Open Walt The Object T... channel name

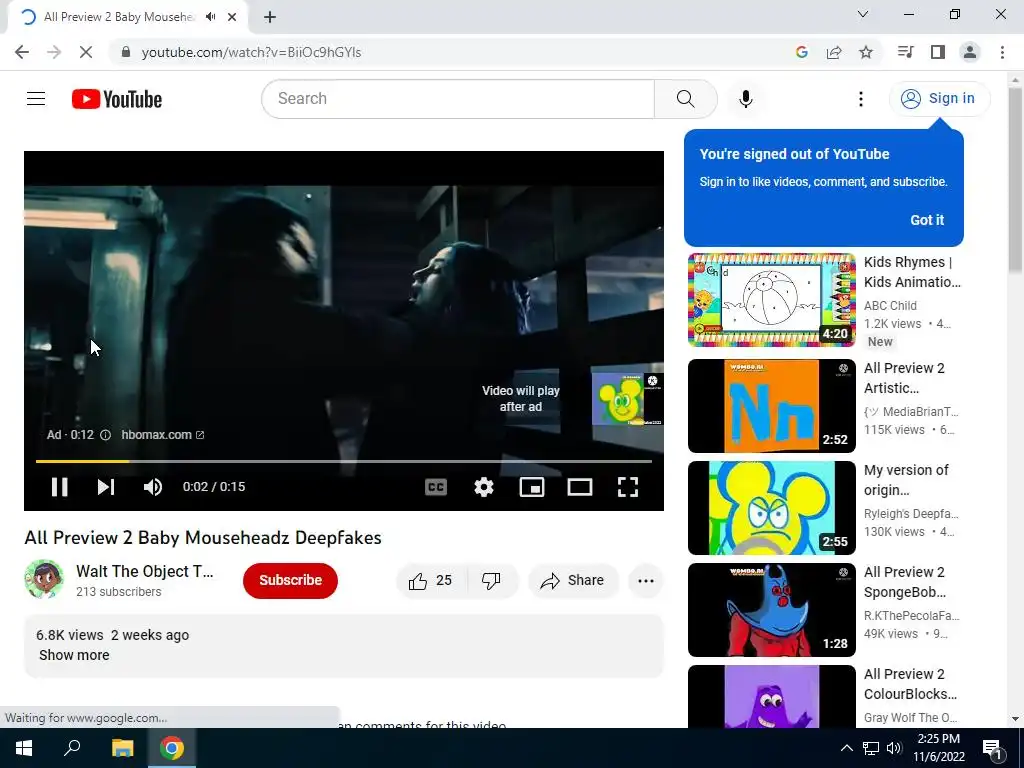coord(144,571)
